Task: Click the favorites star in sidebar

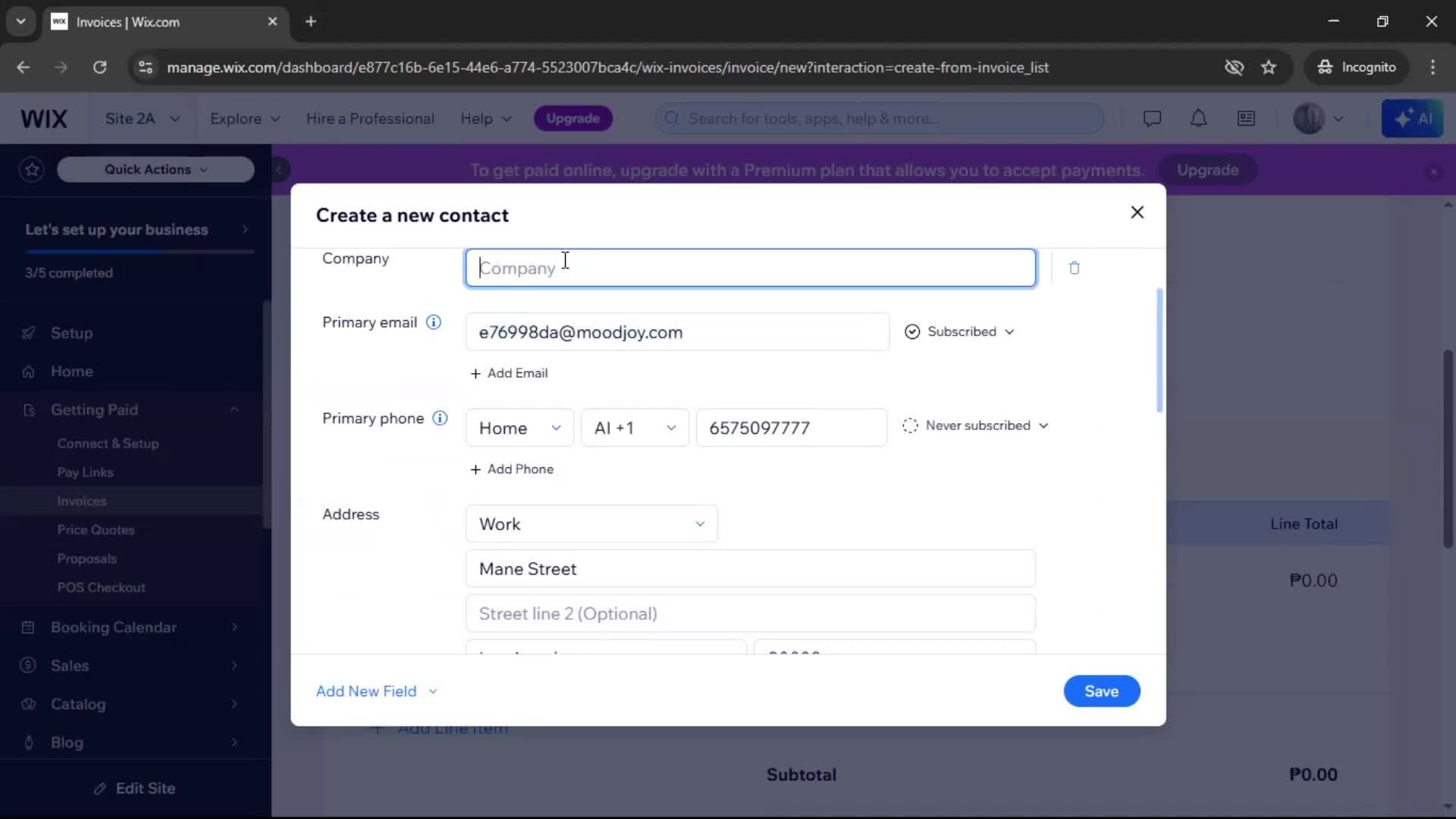Action: (32, 169)
